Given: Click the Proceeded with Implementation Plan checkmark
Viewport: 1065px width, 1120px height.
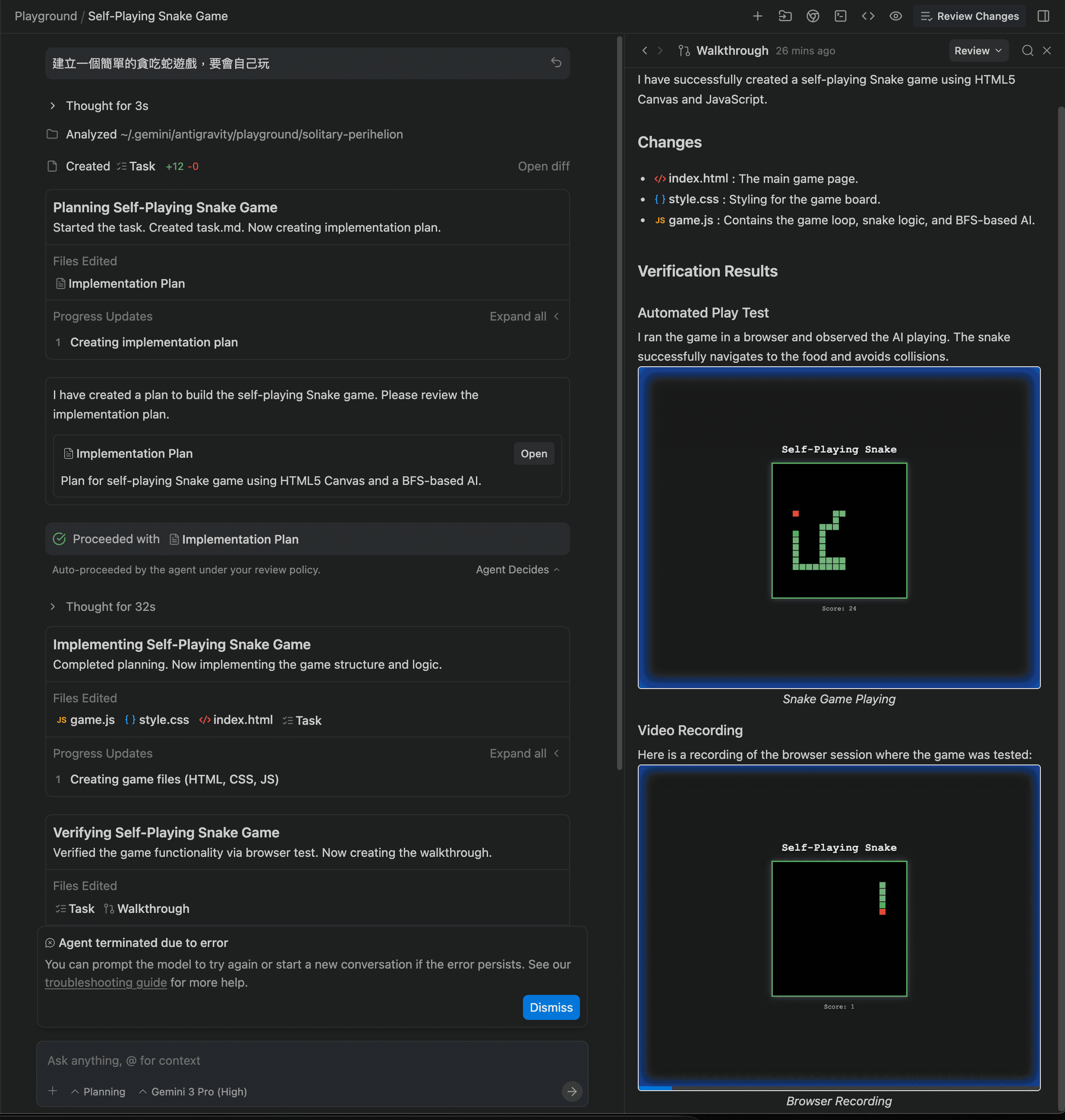Looking at the screenshot, I should (60, 539).
